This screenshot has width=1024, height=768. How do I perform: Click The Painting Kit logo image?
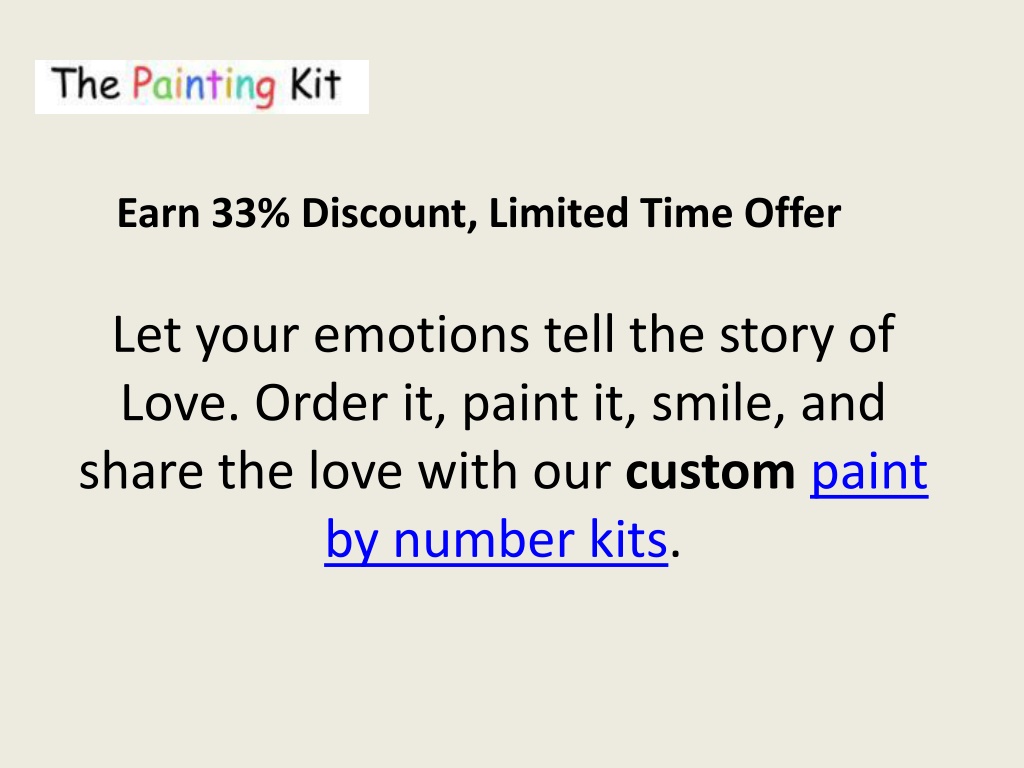point(201,86)
